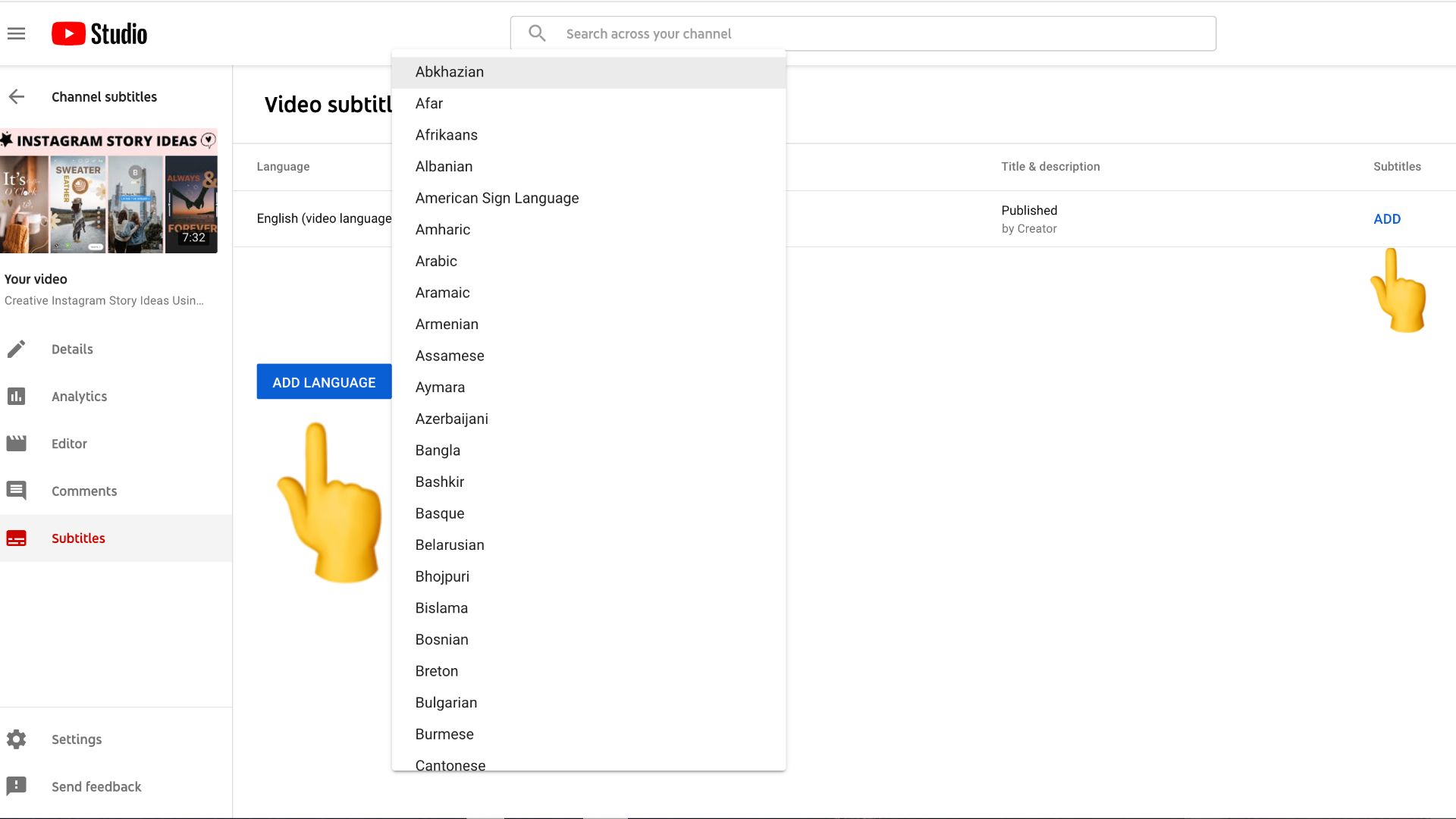Click the Settings gear icon
The height and width of the screenshot is (819, 1456).
(17, 739)
